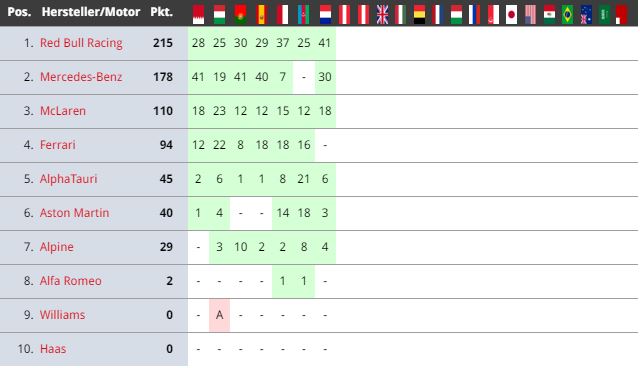Click the Japan flag icon
The image size is (640, 368).
511,15
